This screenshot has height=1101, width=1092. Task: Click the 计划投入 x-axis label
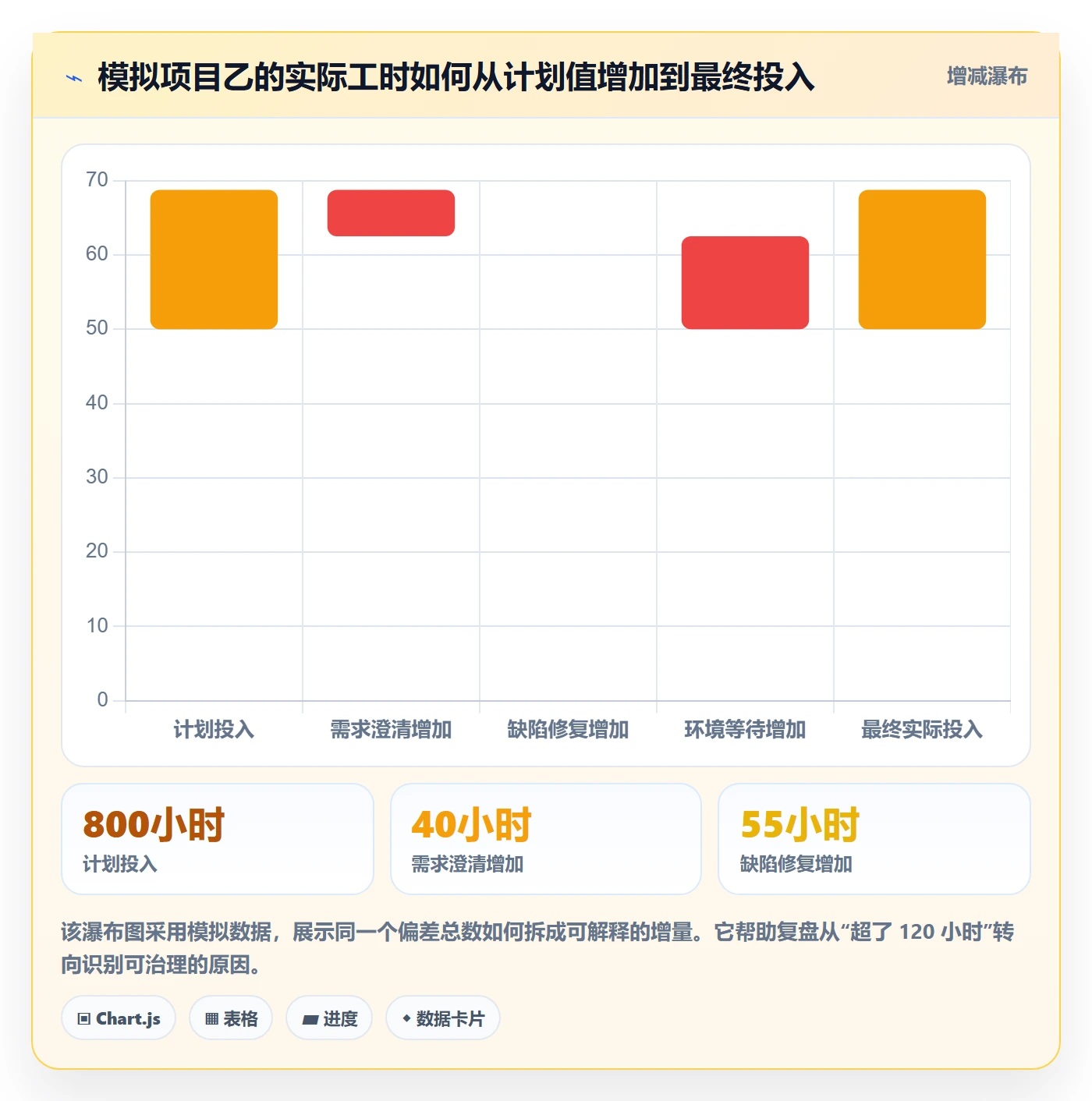pyautogui.click(x=214, y=730)
